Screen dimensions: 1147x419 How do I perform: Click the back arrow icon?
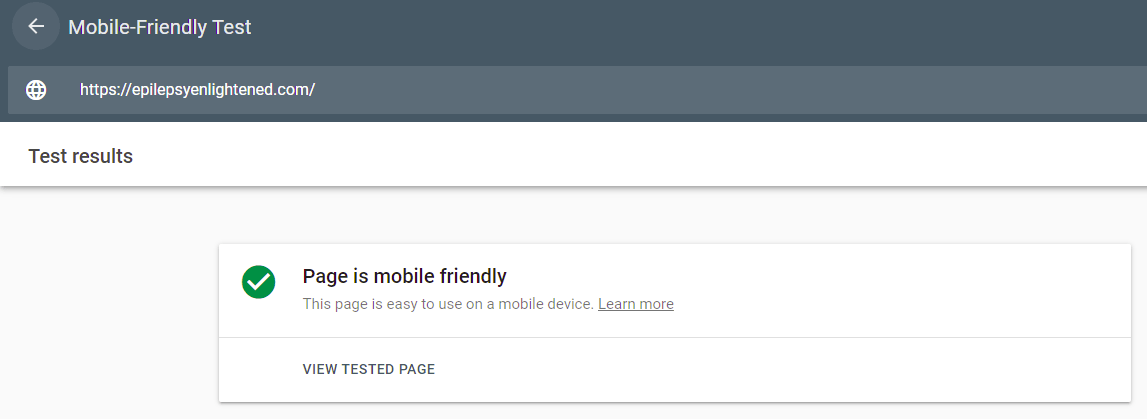(x=36, y=27)
